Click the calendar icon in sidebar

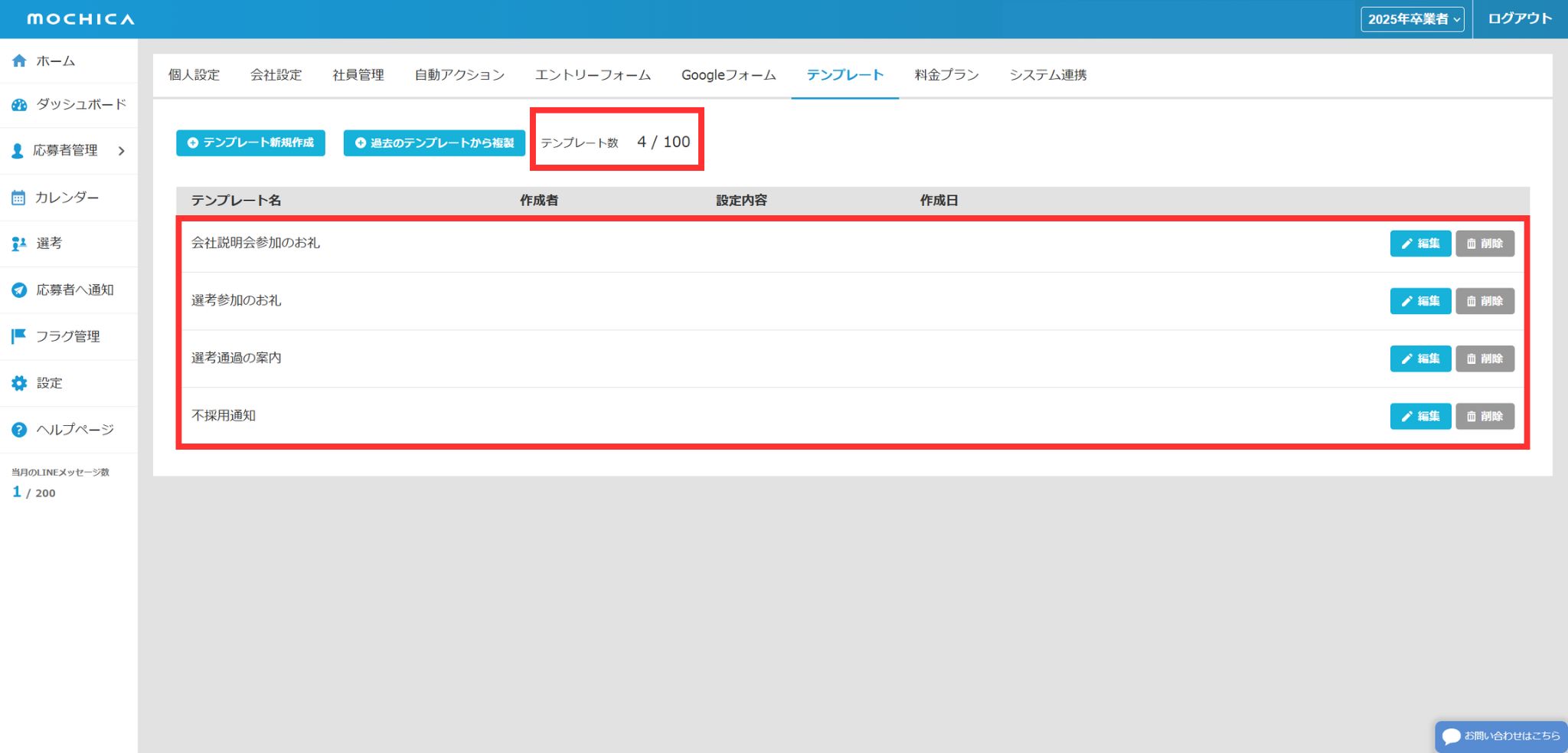coord(18,198)
